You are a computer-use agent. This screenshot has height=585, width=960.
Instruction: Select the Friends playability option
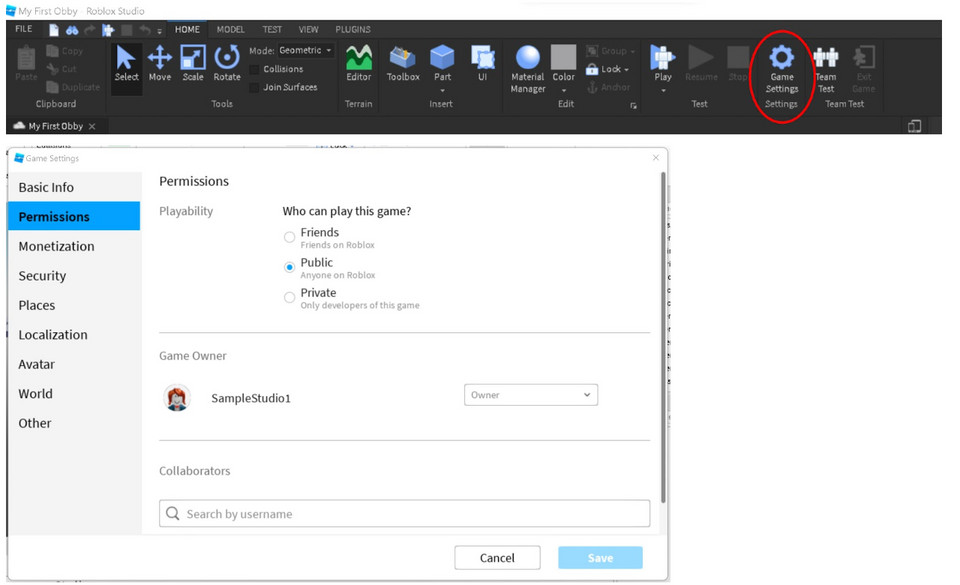click(290, 237)
